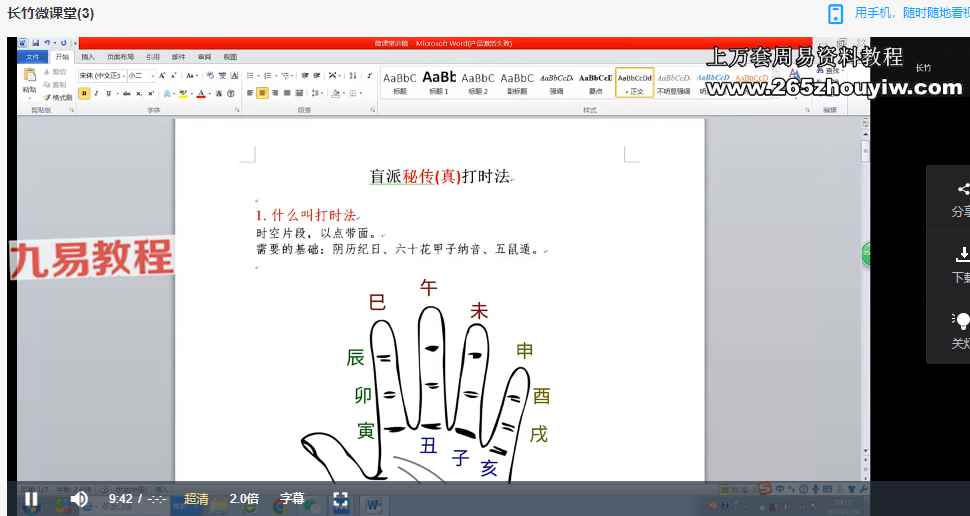Open the font name dropdown

102,75
